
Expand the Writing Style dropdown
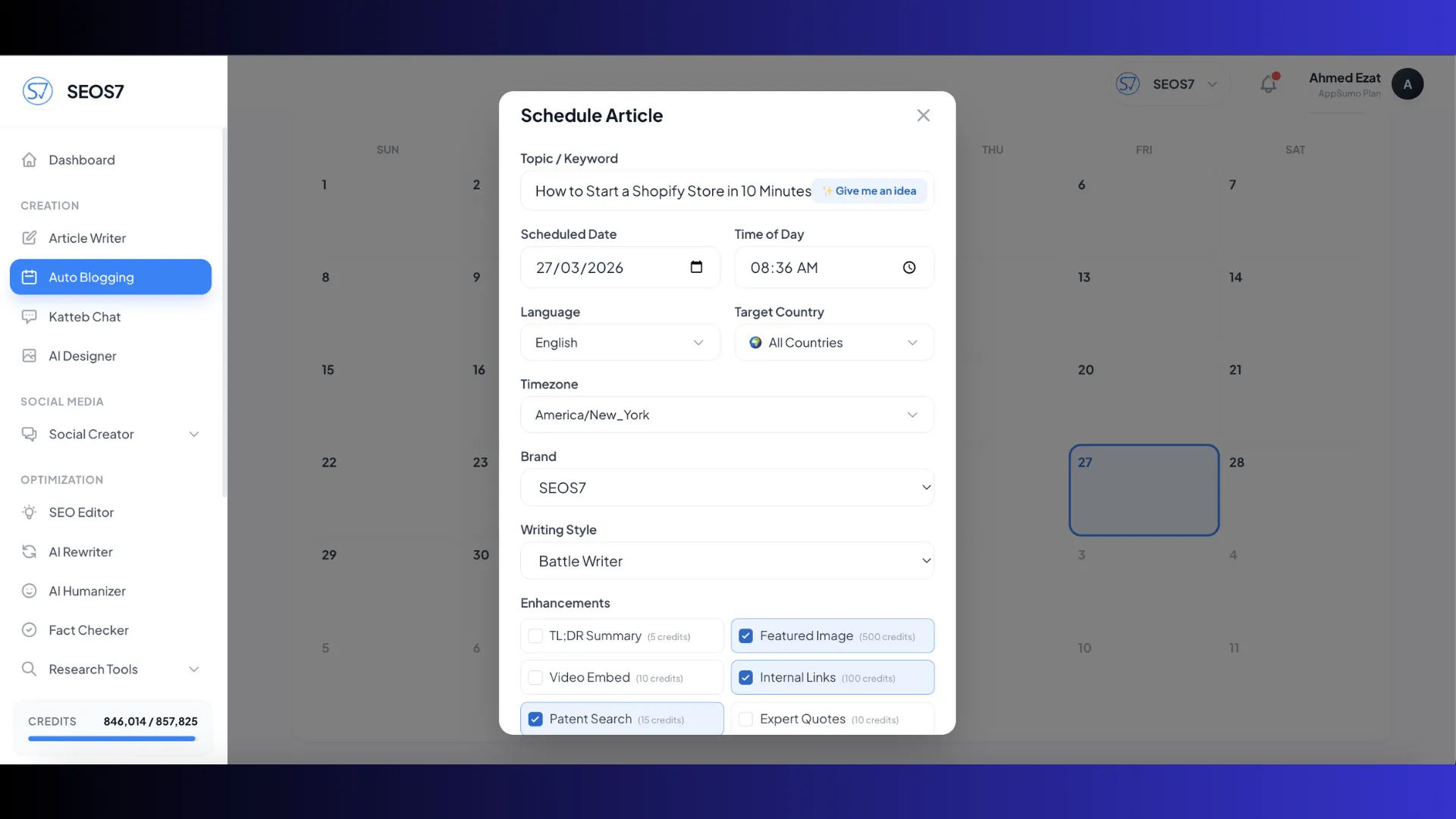tap(726, 561)
